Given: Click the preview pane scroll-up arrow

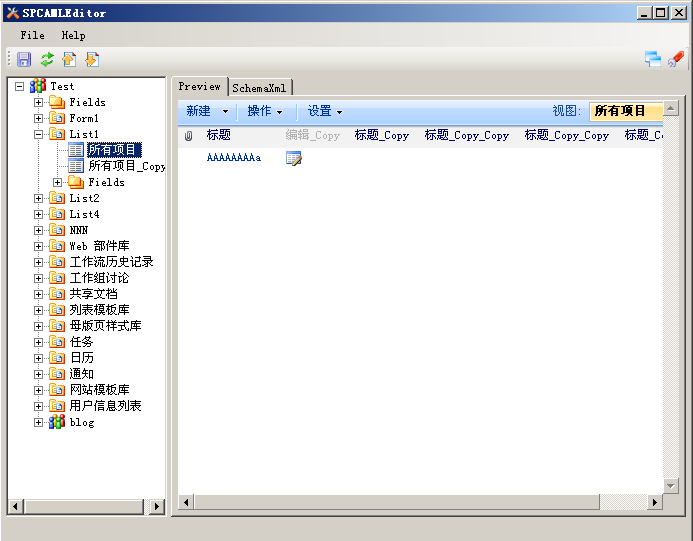Looking at the screenshot, I should [670, 108].
